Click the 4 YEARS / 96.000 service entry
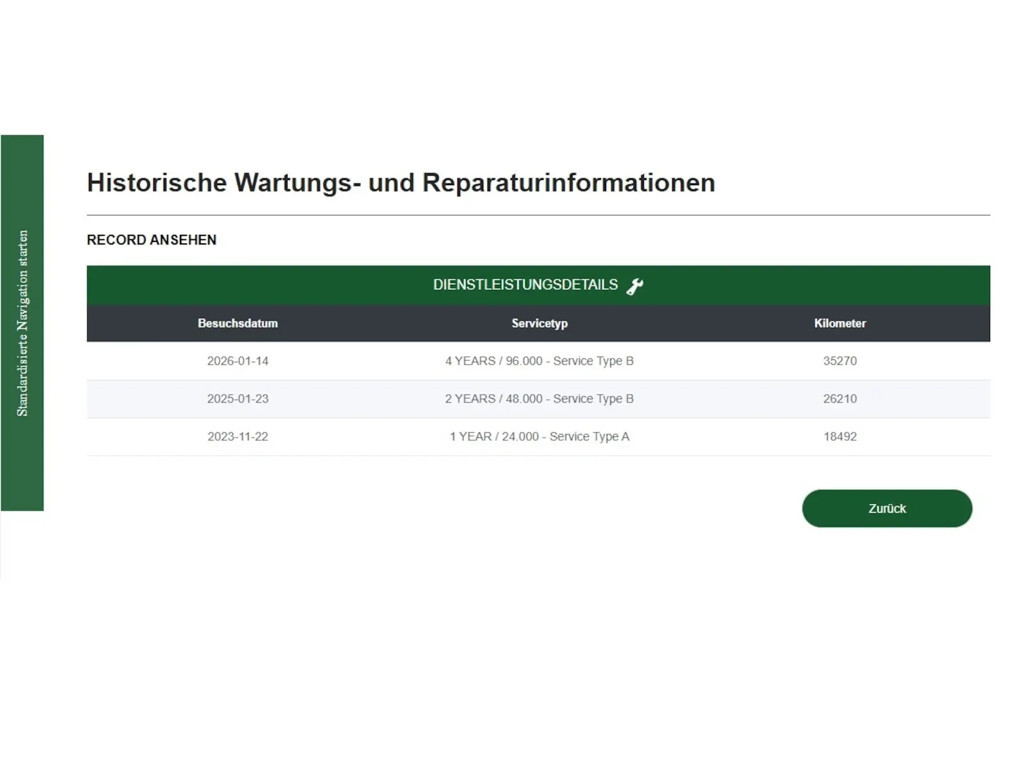The width and height of the screenshot is (1024, 768). tap(539, 361)
